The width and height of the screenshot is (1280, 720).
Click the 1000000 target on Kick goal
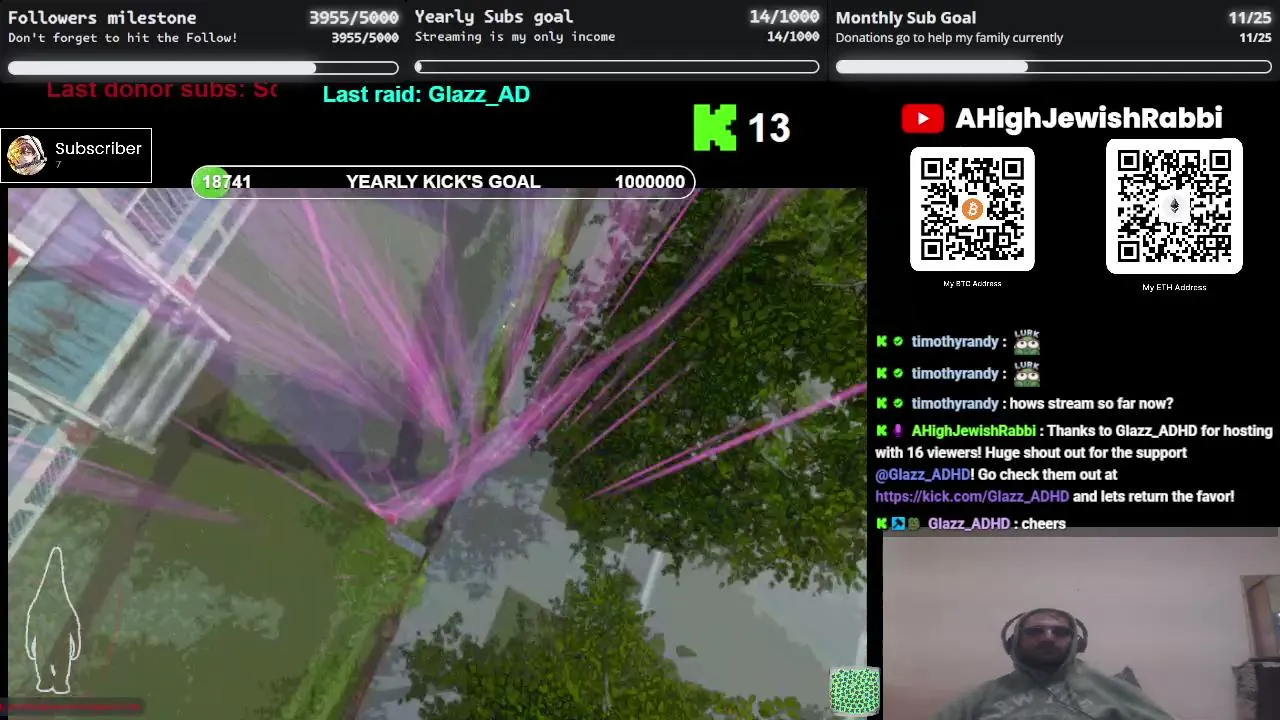(x=650, y=182)
